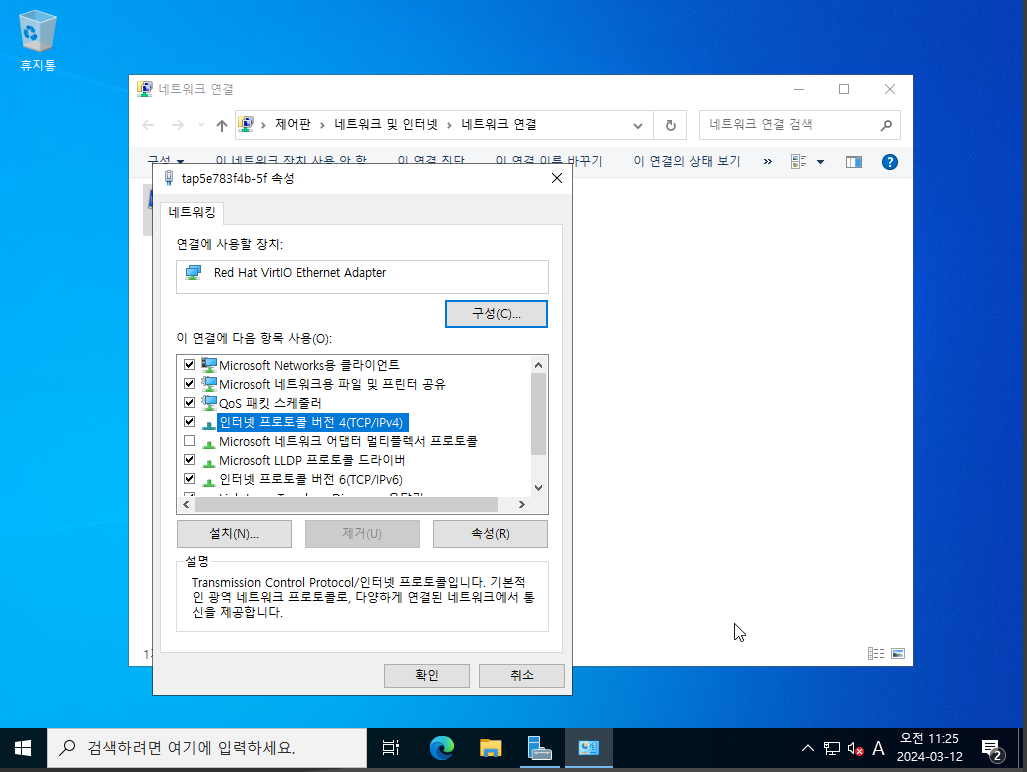
Task: Select the Microsoft LLDP 프로토콜 드라이버 row text
Action: 312,460
